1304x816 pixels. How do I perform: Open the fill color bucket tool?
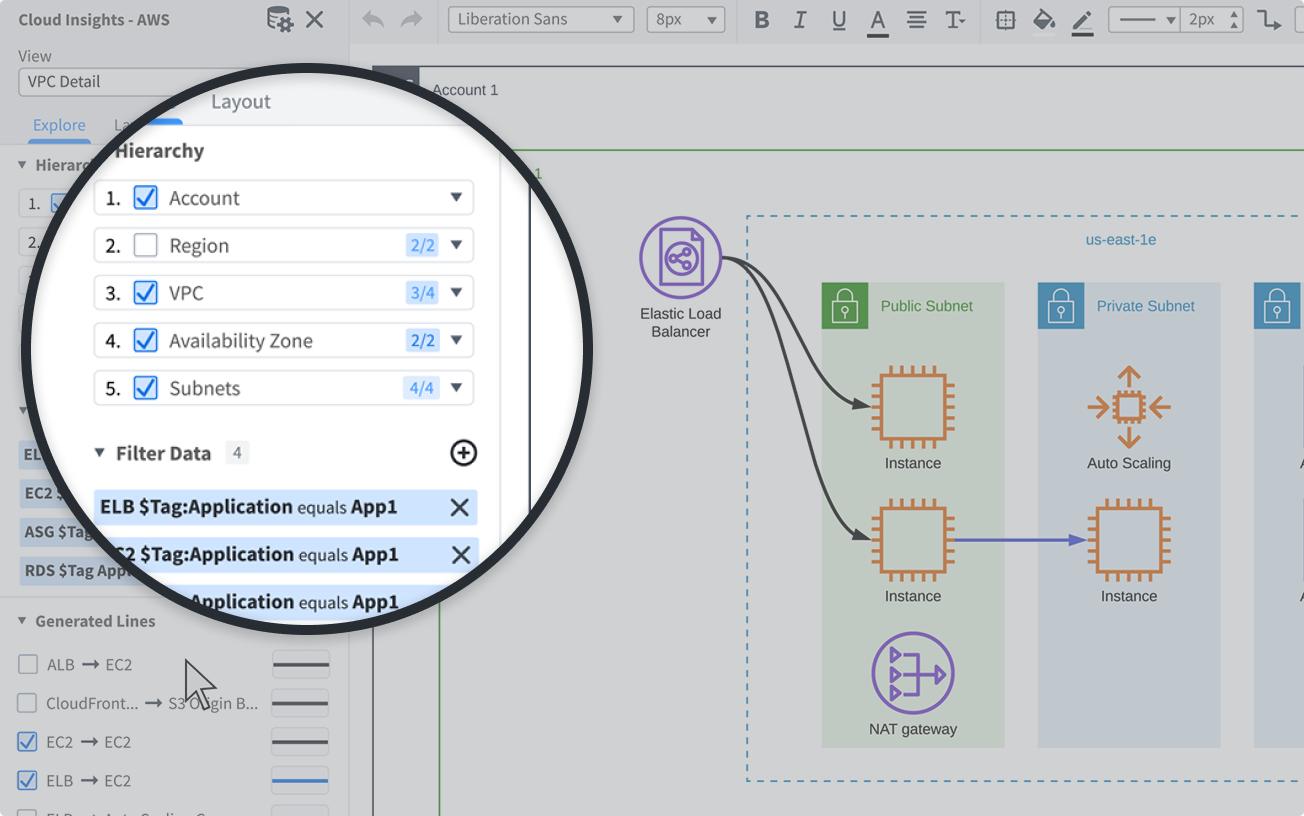pyautogui.click(x=1044, y=20)
